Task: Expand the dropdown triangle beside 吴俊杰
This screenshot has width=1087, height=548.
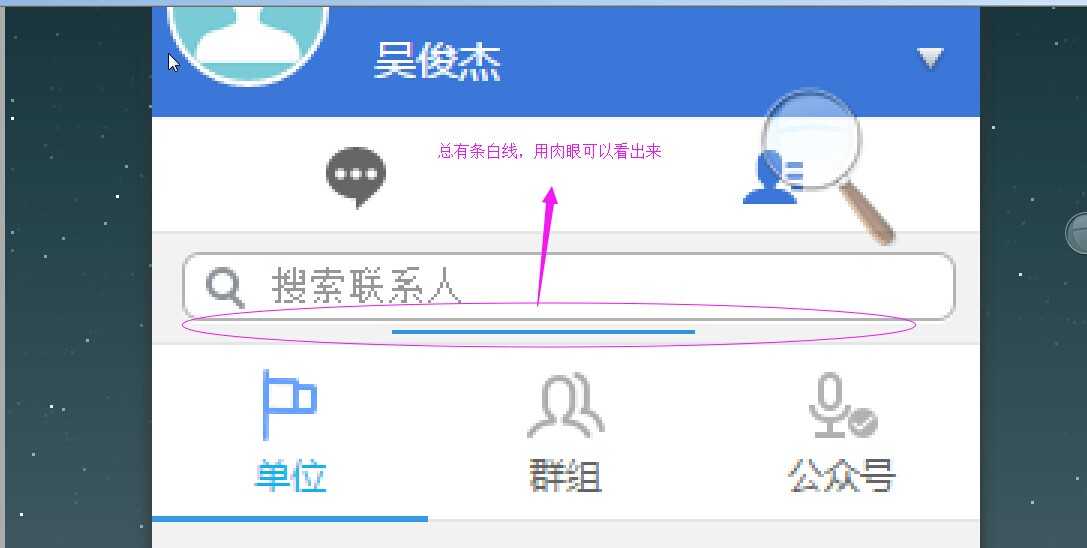Action: pos(930,58)
